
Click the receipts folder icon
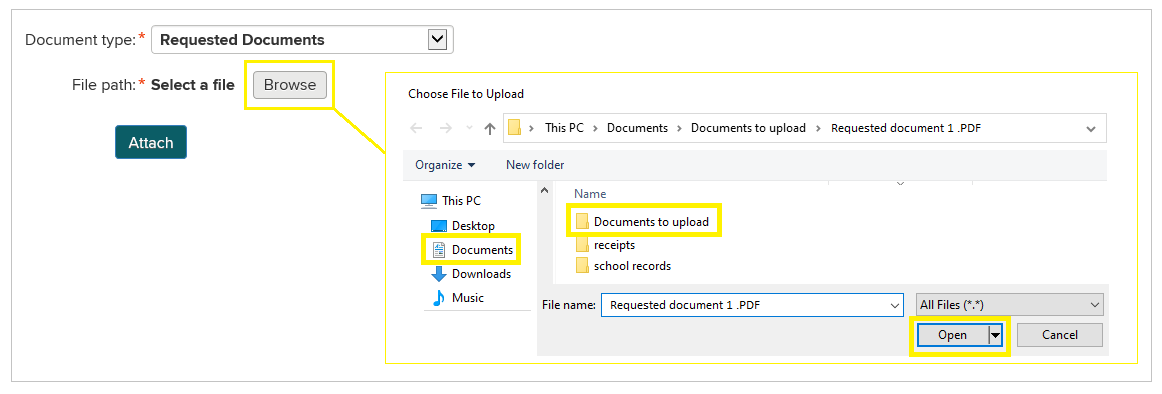coord(582,244)
